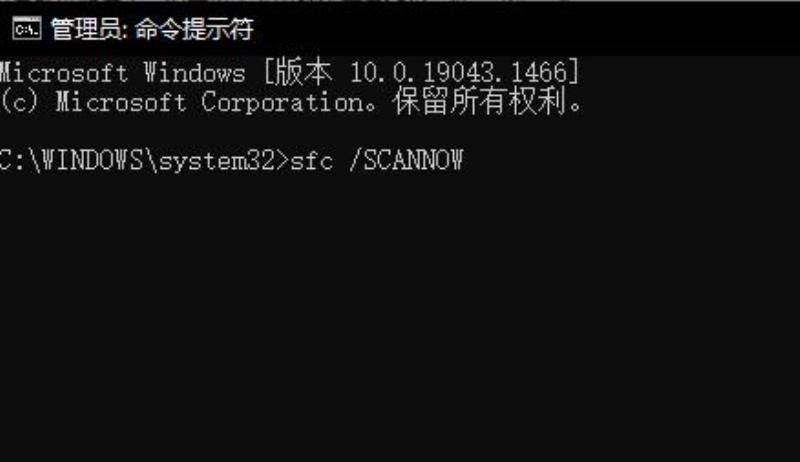Click 命令提示符 in the window title

pyautogui.click(x=194, y=29)
